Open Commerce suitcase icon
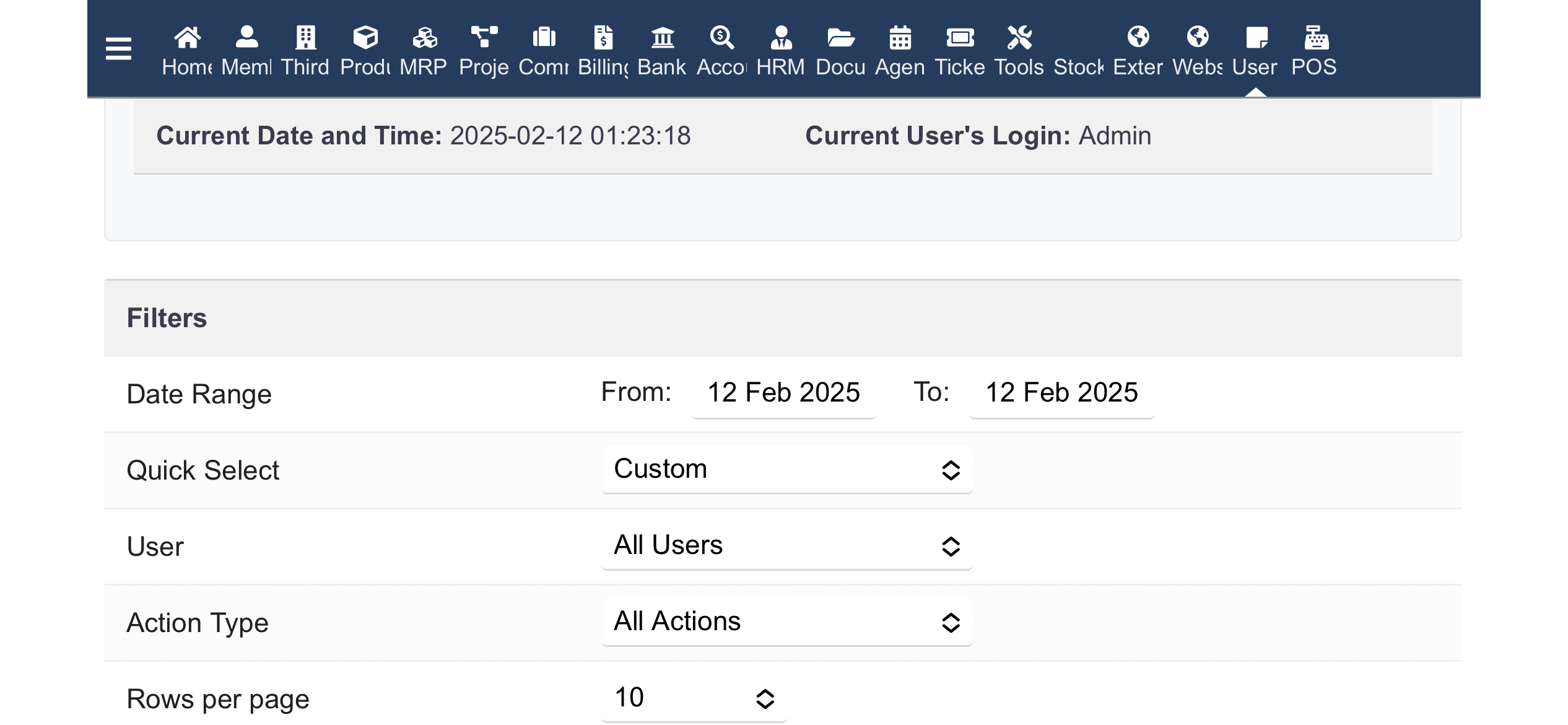Screen dimensions: 1568x725 coord(544,38)
